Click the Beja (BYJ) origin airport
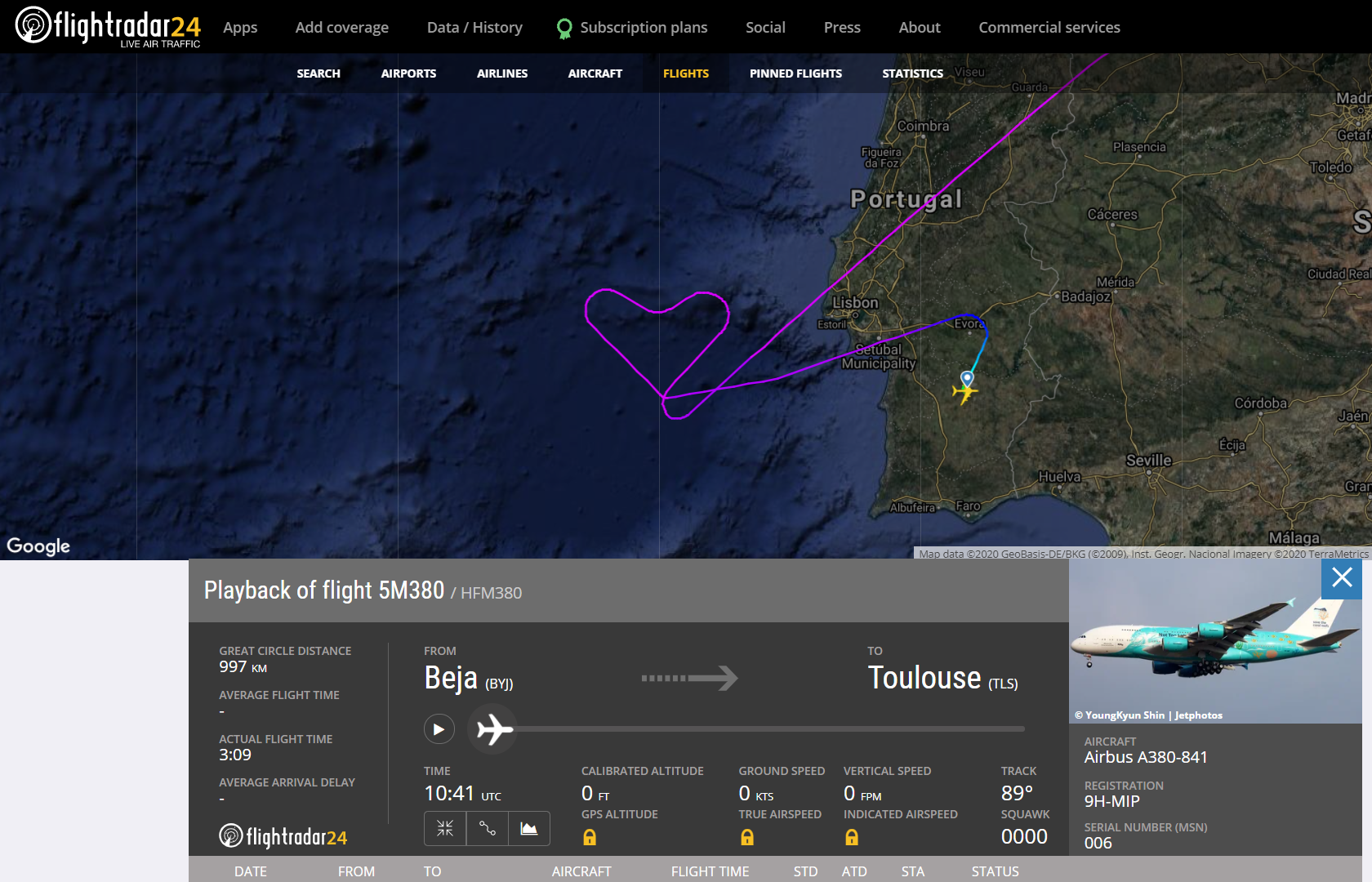 [x=469, y=679]
